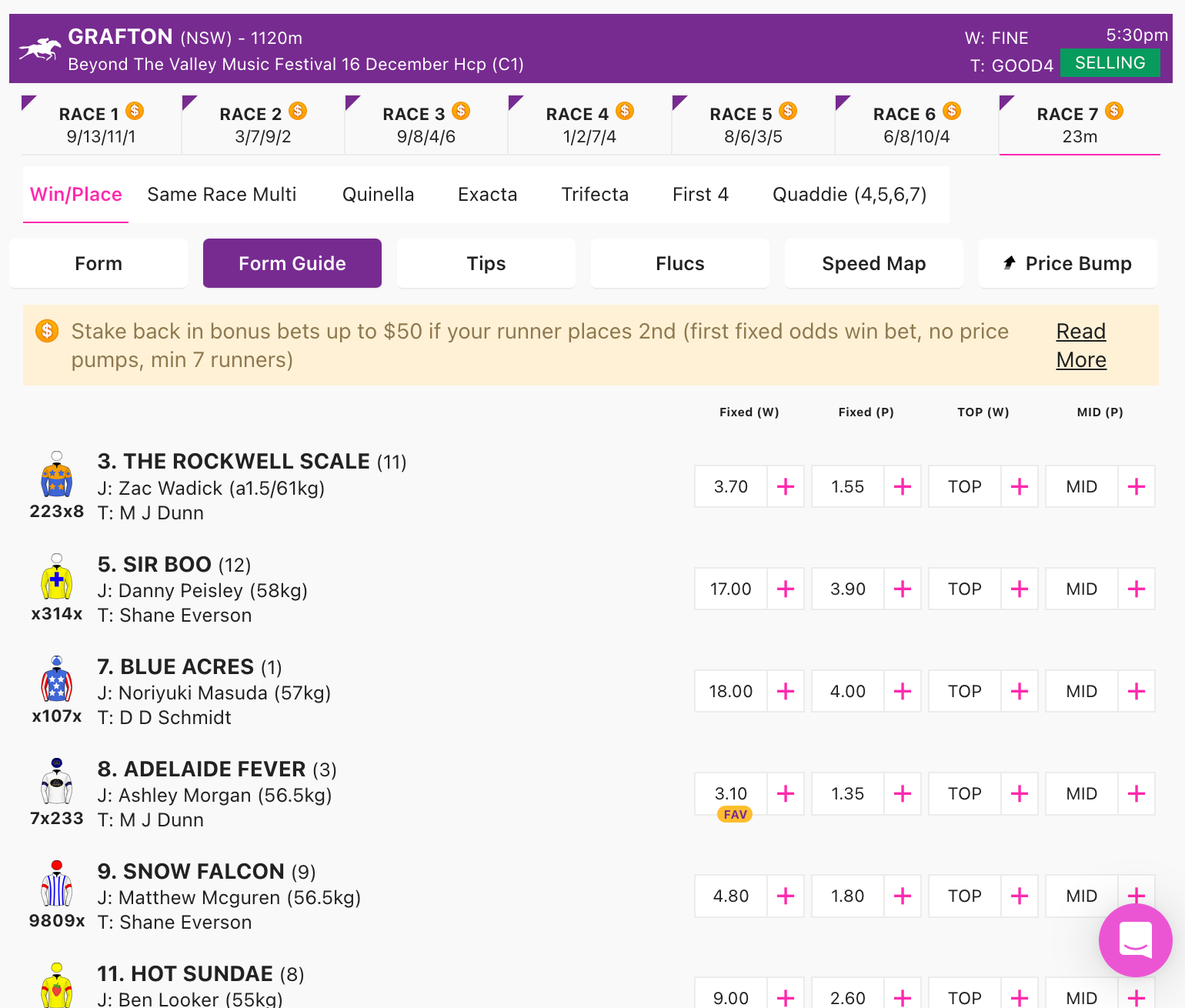Click Blue Acres jockey silks icon
The height and width of the screenshot is (1008, 1185).
(x=57, y=679)
